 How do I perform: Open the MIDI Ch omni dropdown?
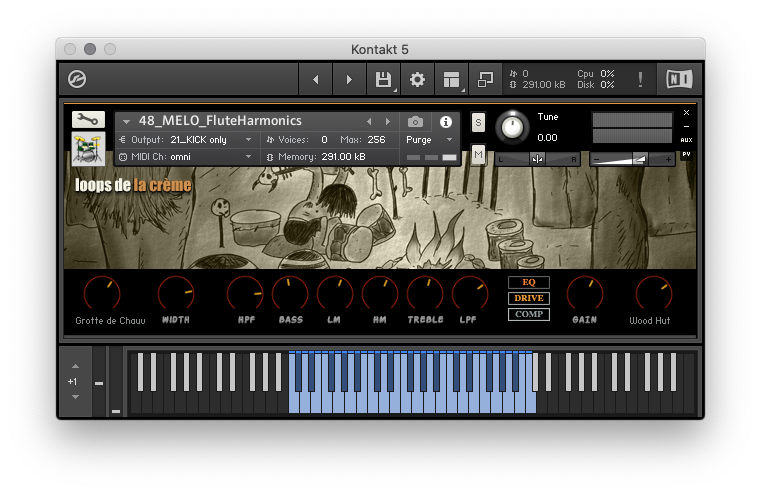pyautogui.click(x=187, y=157)
